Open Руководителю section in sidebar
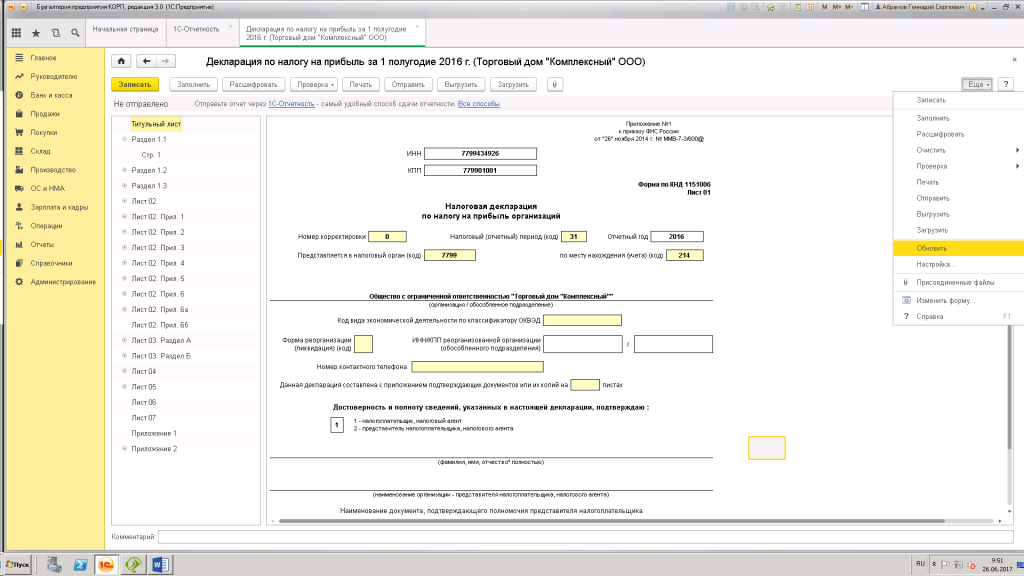The width and height of the screenshot is (1024, 576). [x=54, y=76]
